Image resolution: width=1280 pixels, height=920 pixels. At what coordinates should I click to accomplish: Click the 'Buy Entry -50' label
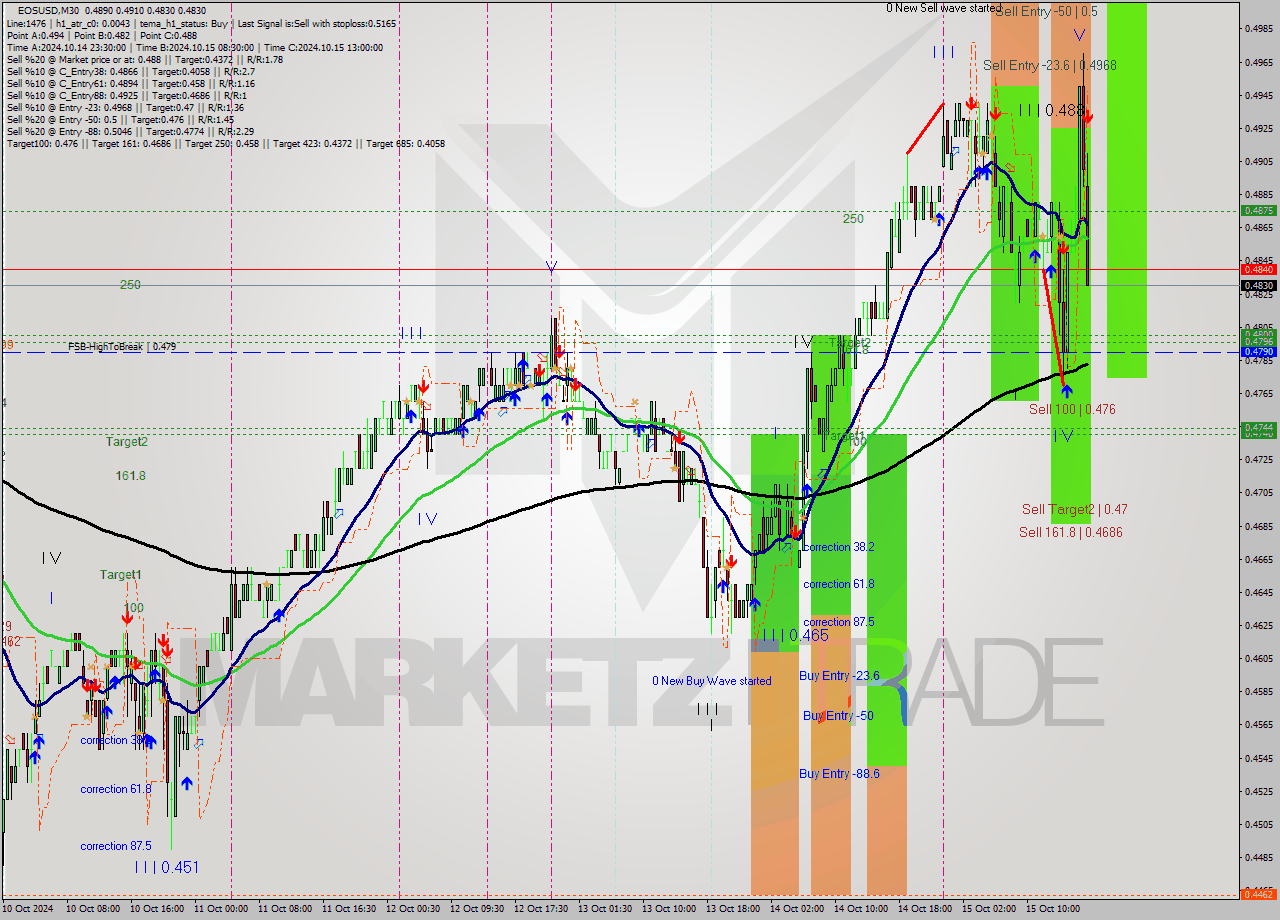click(x=838, y=716)
